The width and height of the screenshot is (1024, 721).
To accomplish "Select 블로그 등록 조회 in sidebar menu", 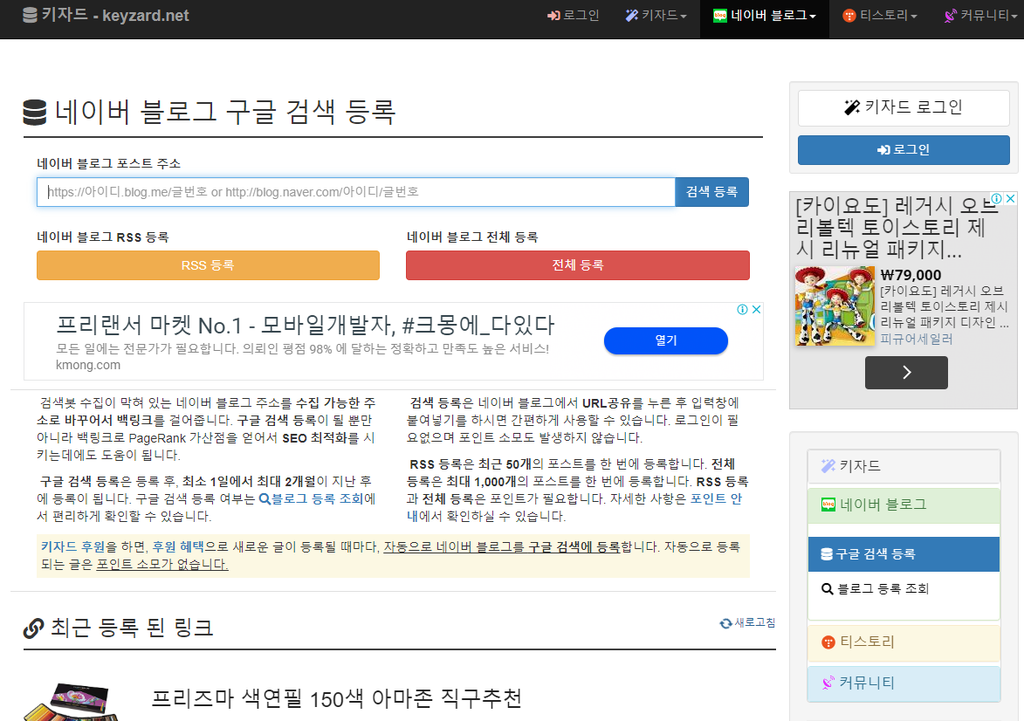I will (904, 589).
